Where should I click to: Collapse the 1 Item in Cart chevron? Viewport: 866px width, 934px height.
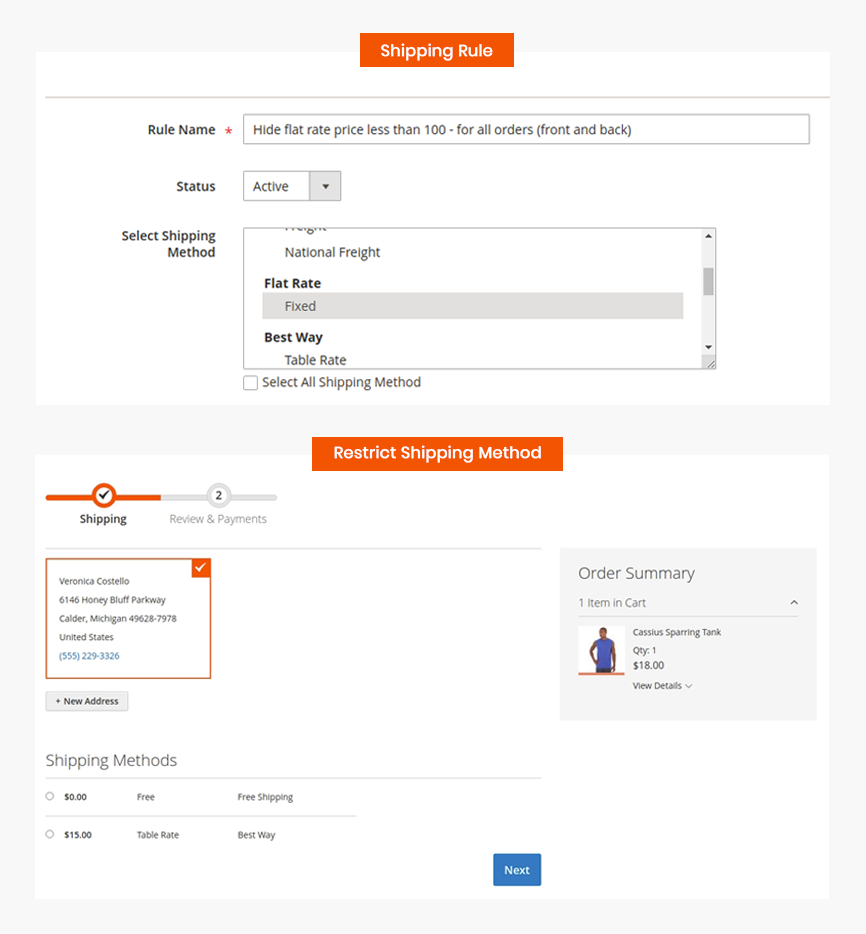coord(794,603)
